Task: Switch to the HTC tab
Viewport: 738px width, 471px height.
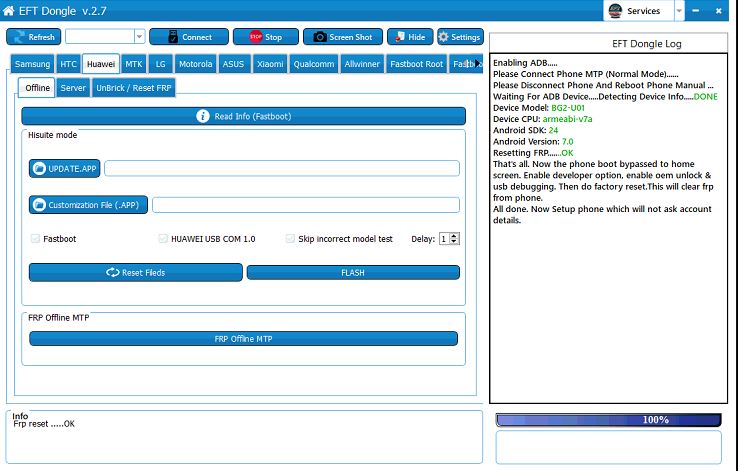Action: point(68,64)
